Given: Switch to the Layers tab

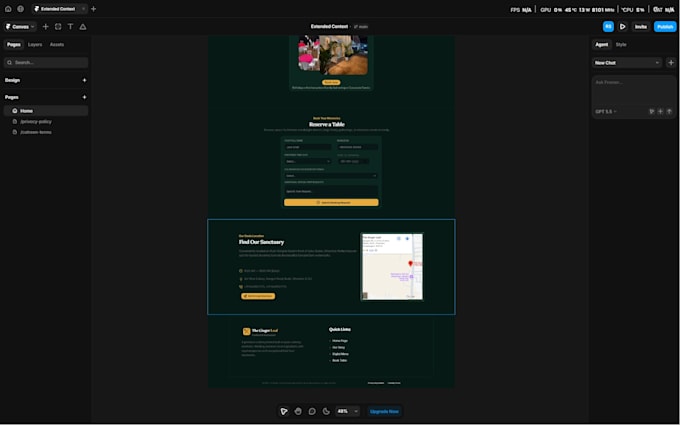Looking at the screenshot, I should pos(35,44).
